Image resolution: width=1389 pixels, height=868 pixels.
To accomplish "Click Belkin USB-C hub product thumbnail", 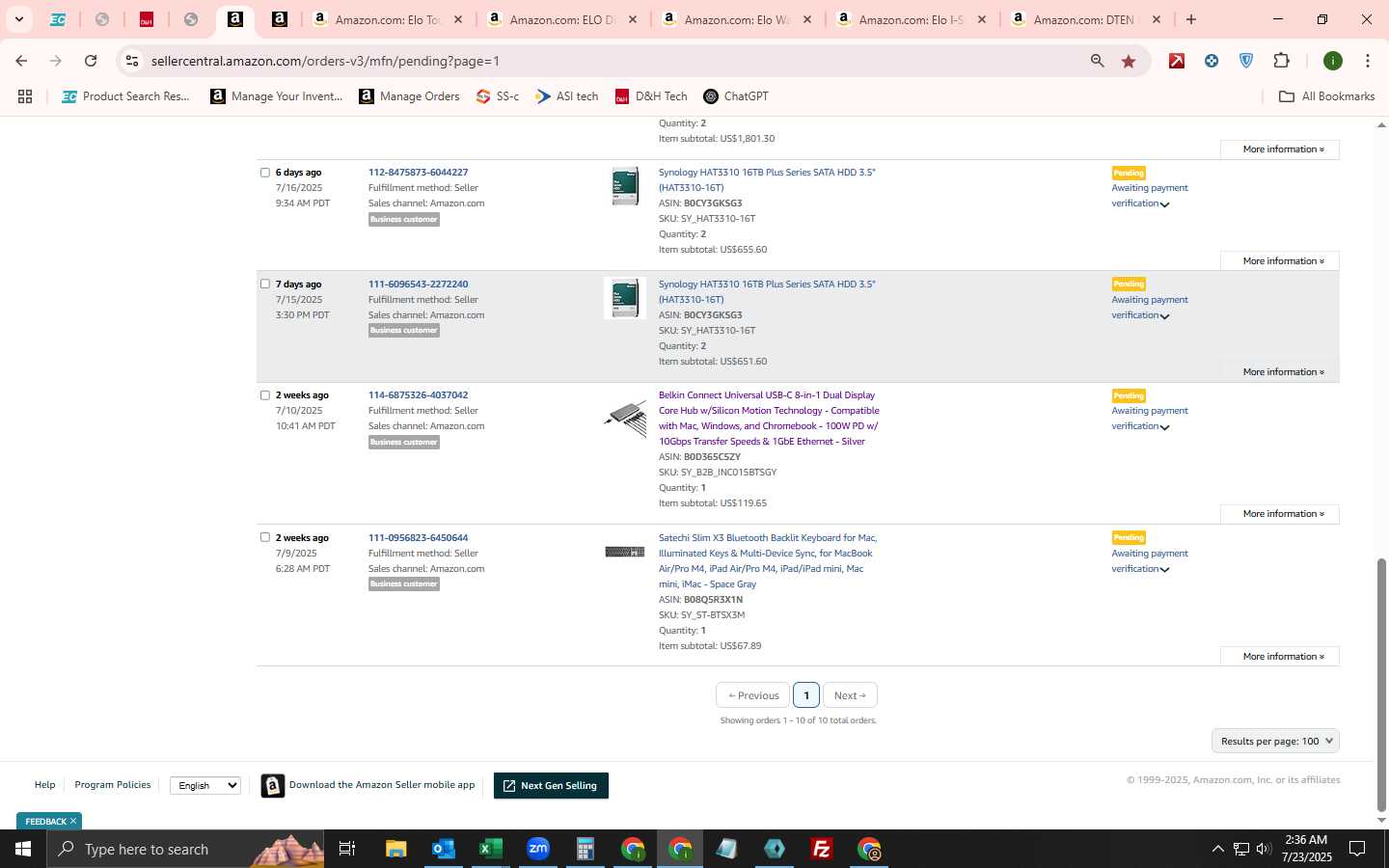I will coord(625,419).
